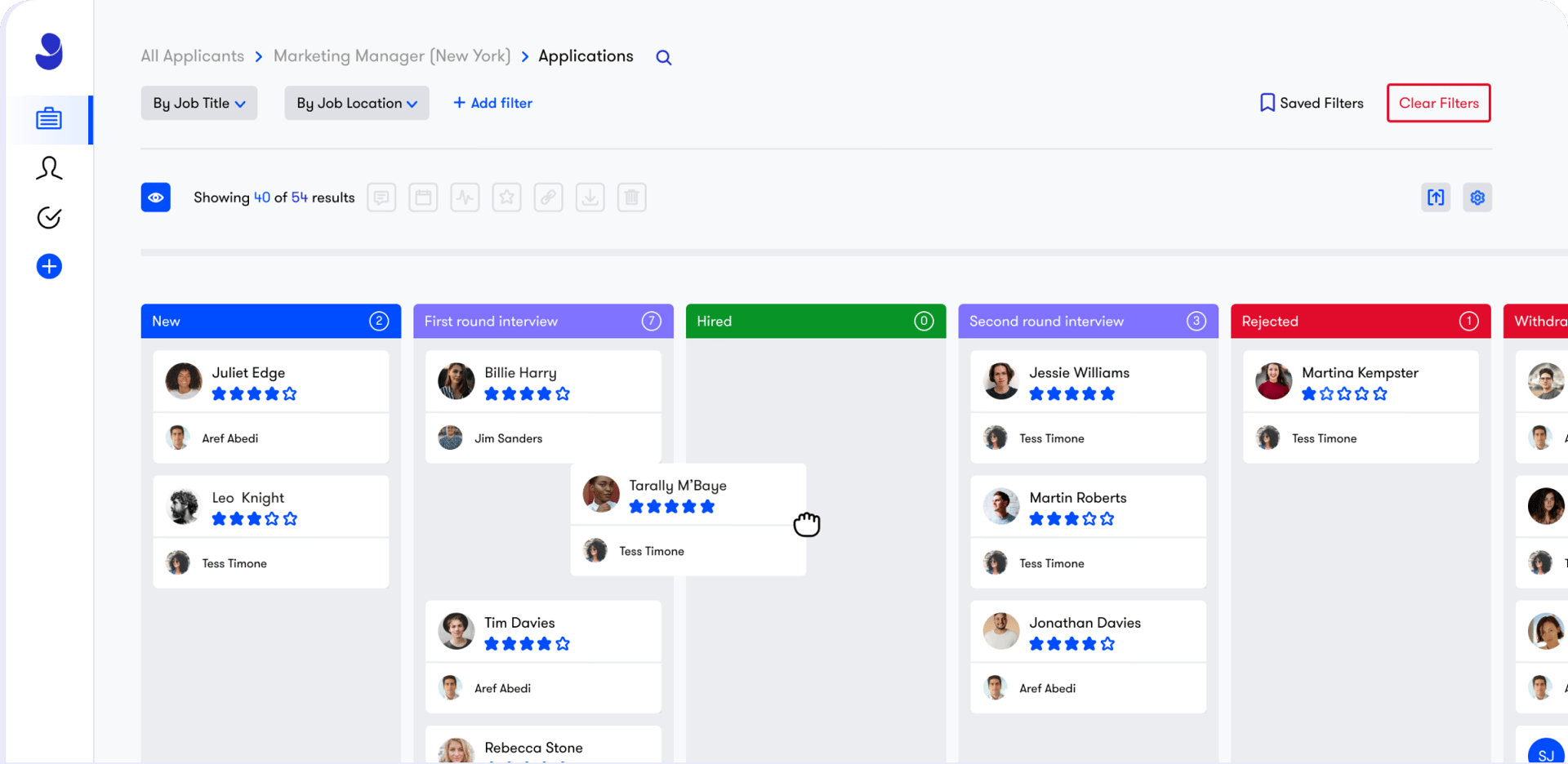Open Jonathan Davies' applicant card name
The image size is (1568, 764).
(1085, 623)
